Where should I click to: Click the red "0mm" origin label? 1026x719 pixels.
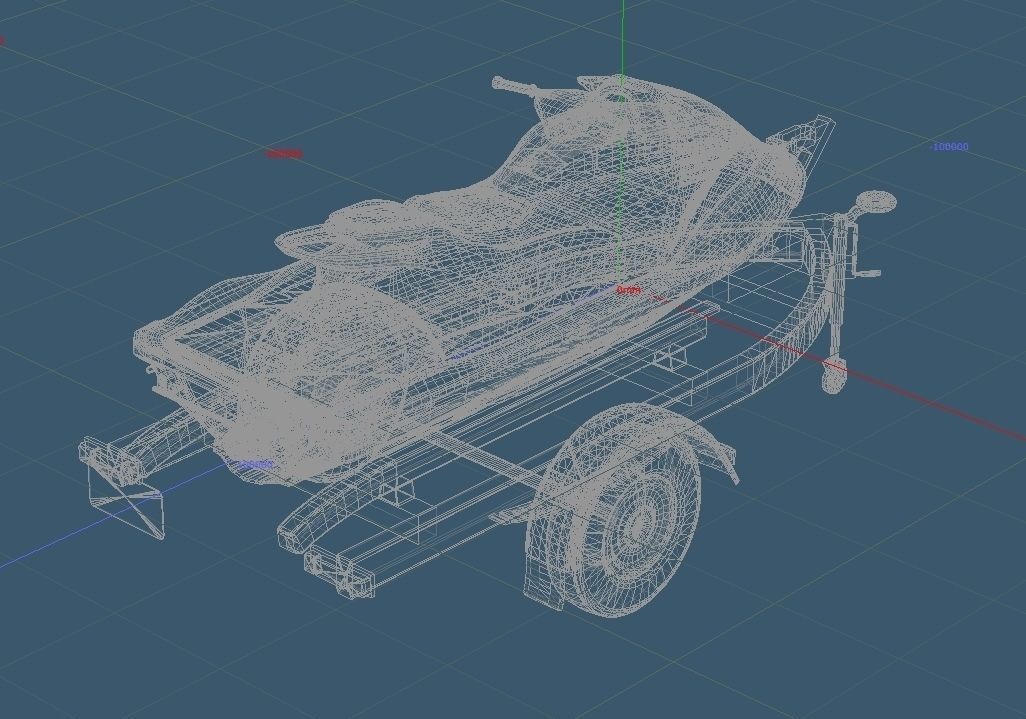point(629,290)
